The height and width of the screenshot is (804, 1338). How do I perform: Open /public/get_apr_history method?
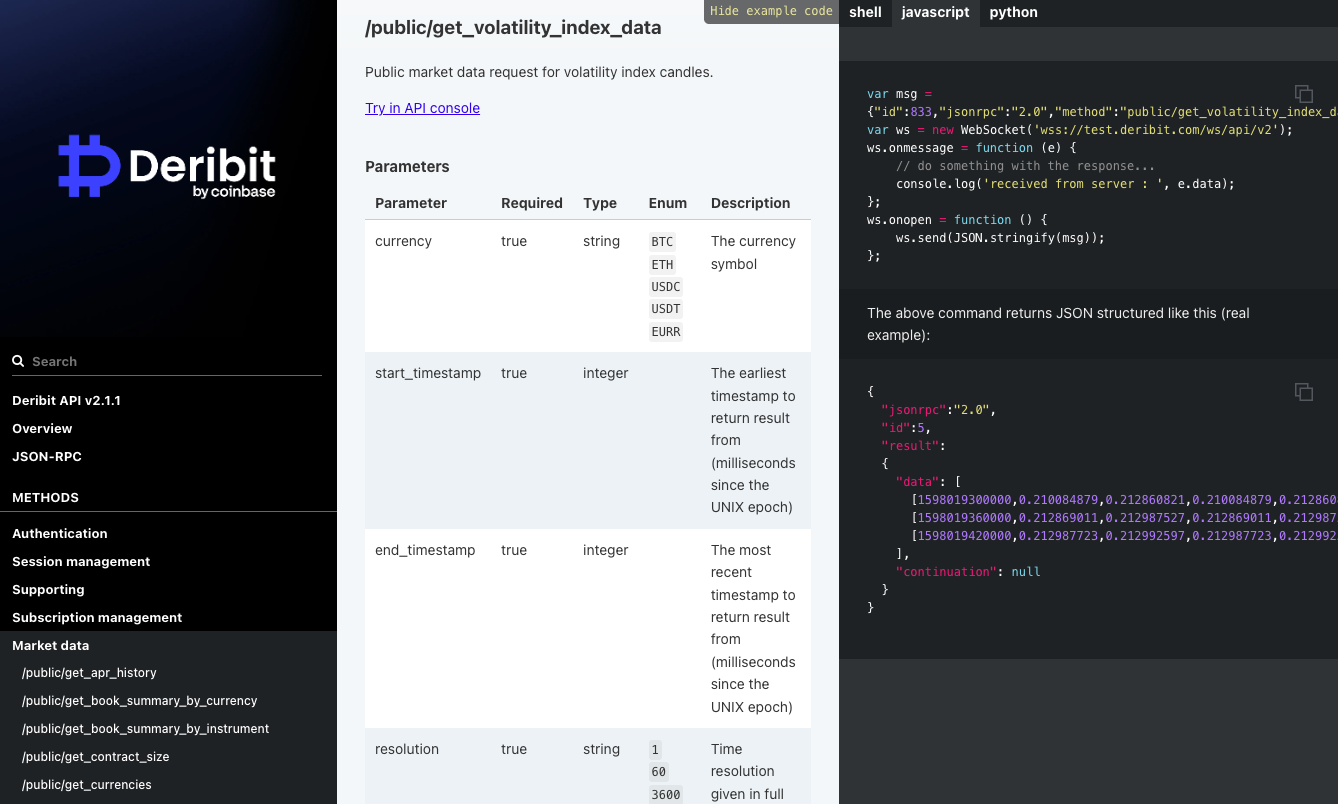(x=89, y=673)
